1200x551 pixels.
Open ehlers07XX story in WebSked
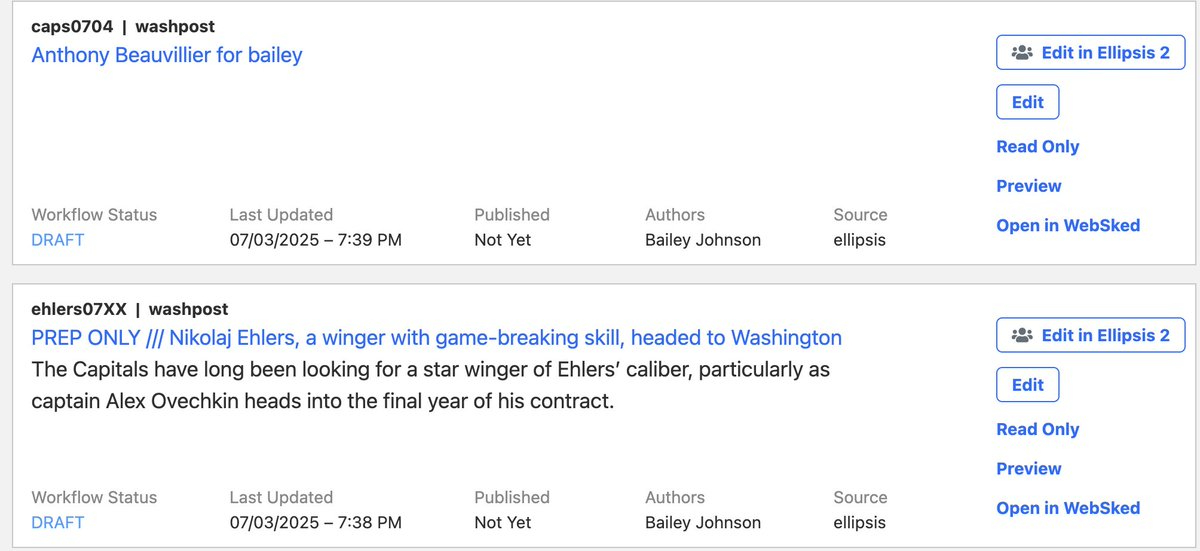(1067, 509)
